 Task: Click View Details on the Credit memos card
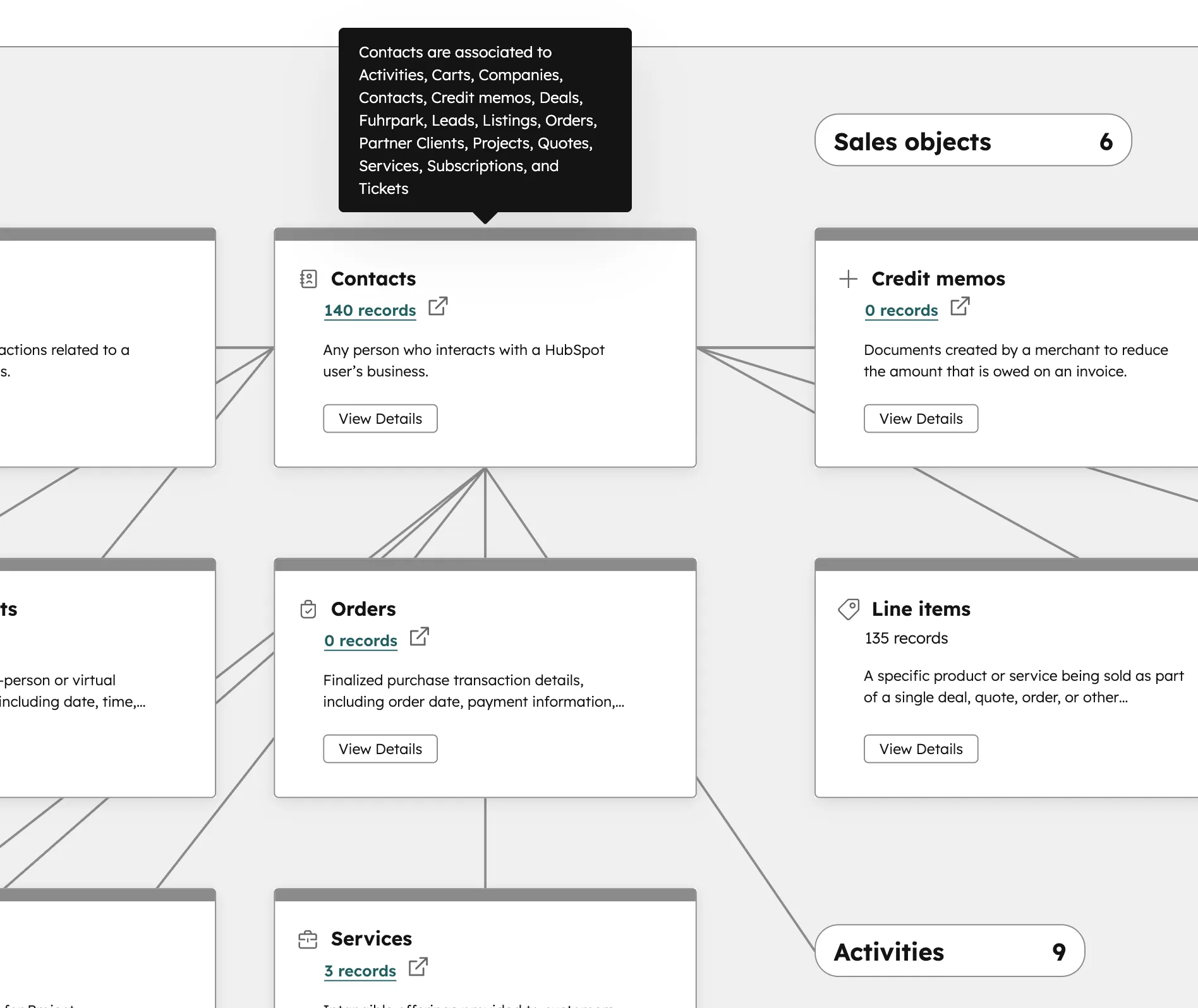point(920,418)
